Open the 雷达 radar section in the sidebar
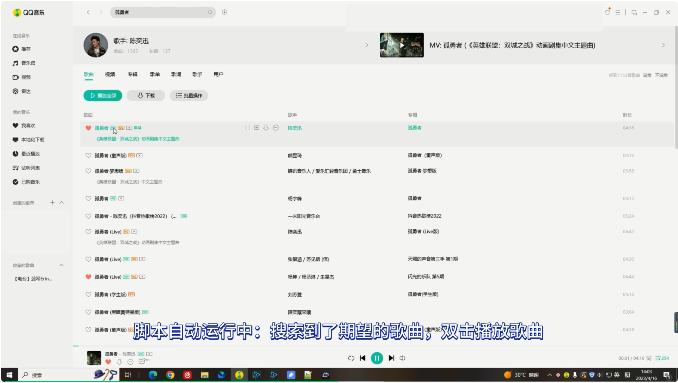The width and height of the screenshot is (678, 383). coord(22,91)
